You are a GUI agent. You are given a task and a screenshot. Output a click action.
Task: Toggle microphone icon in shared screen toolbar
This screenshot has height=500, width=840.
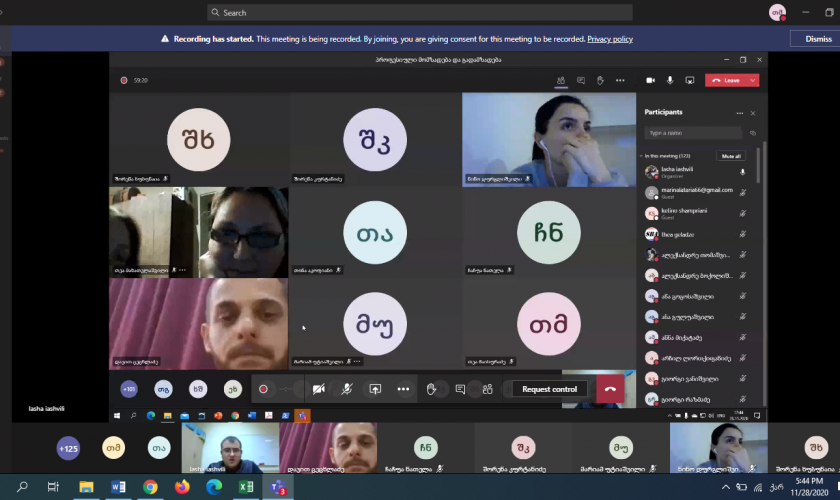[670, 80]
